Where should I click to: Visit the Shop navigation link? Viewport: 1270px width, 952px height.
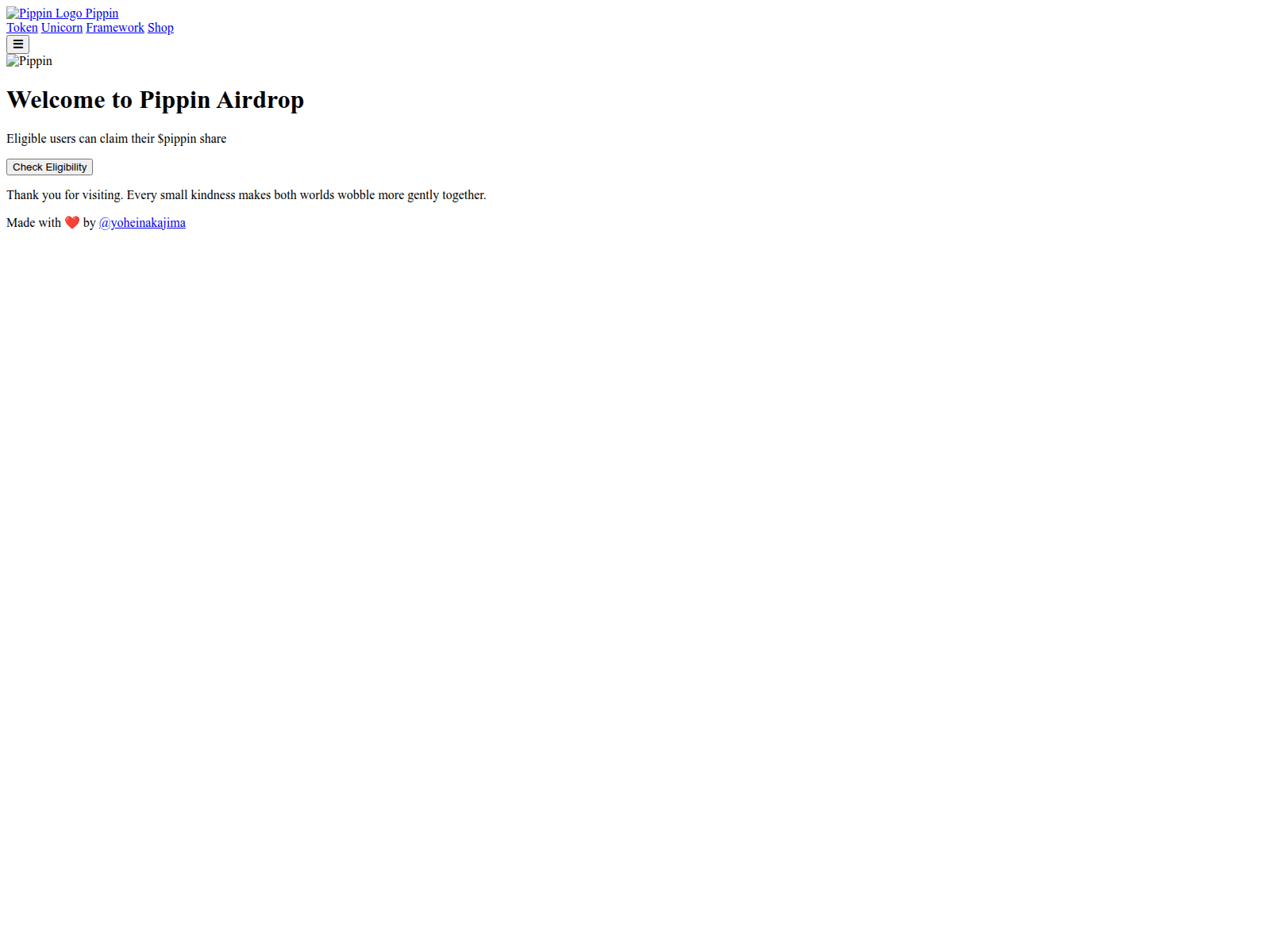click(160, 28)
